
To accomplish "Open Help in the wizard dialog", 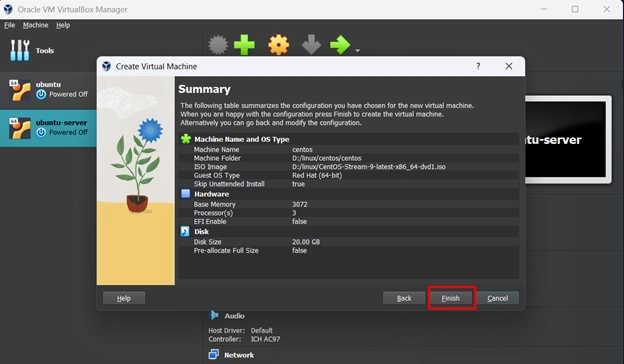I will pyautogui.click(x=124, y=298).
